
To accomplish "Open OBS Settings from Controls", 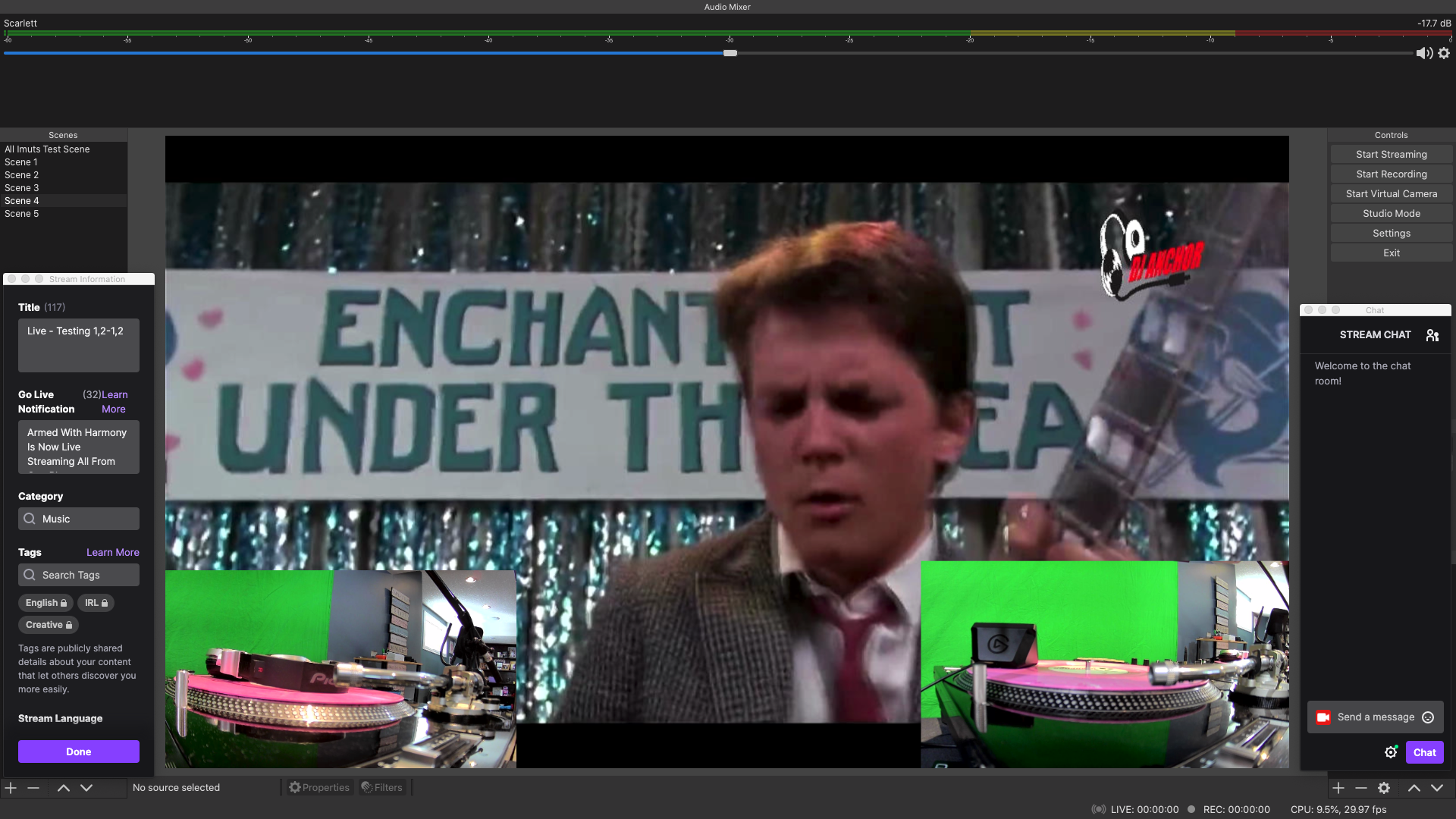I will click(x=1392, y=233).
